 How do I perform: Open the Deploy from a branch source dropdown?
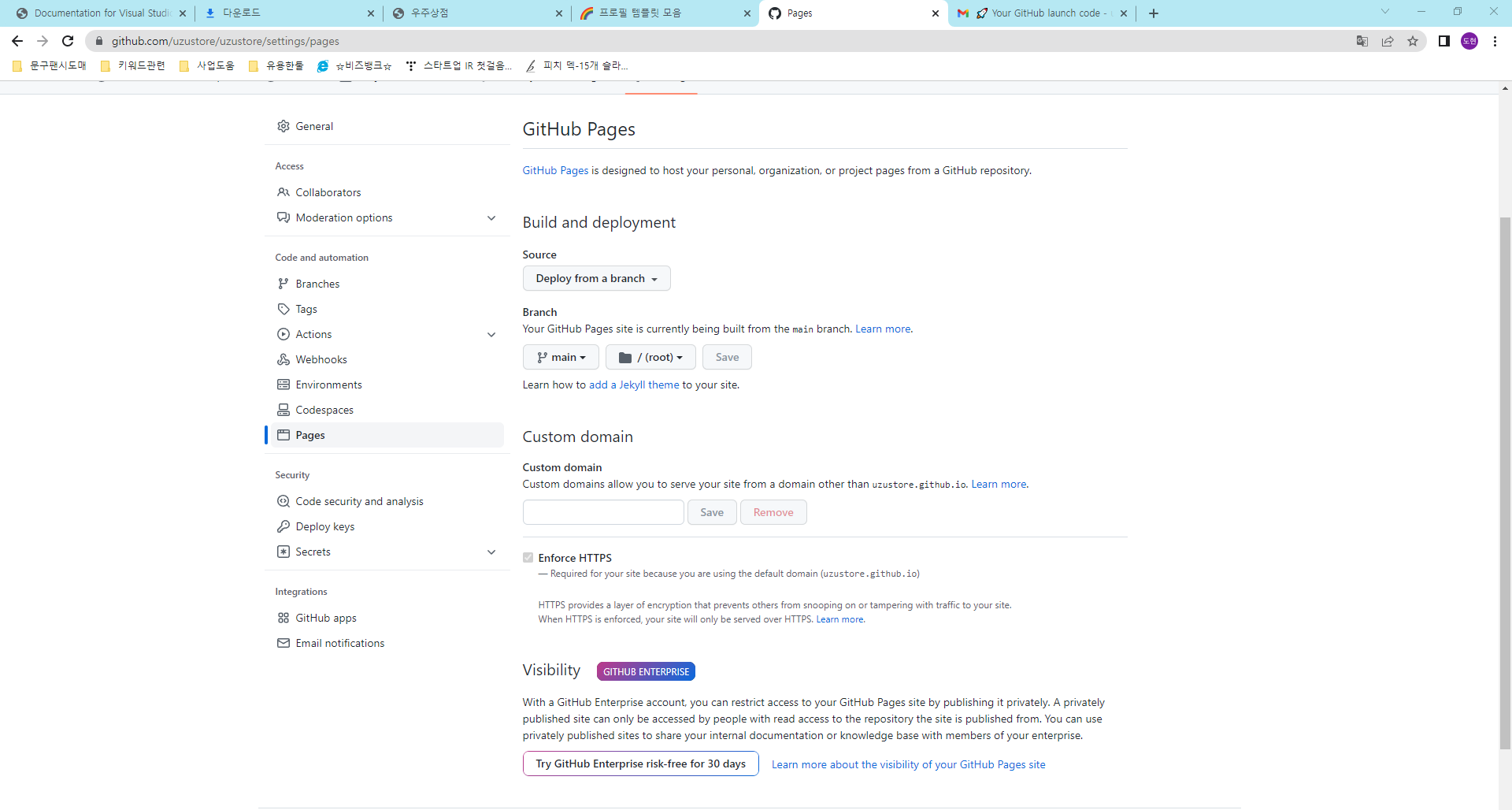pos(596,278)
